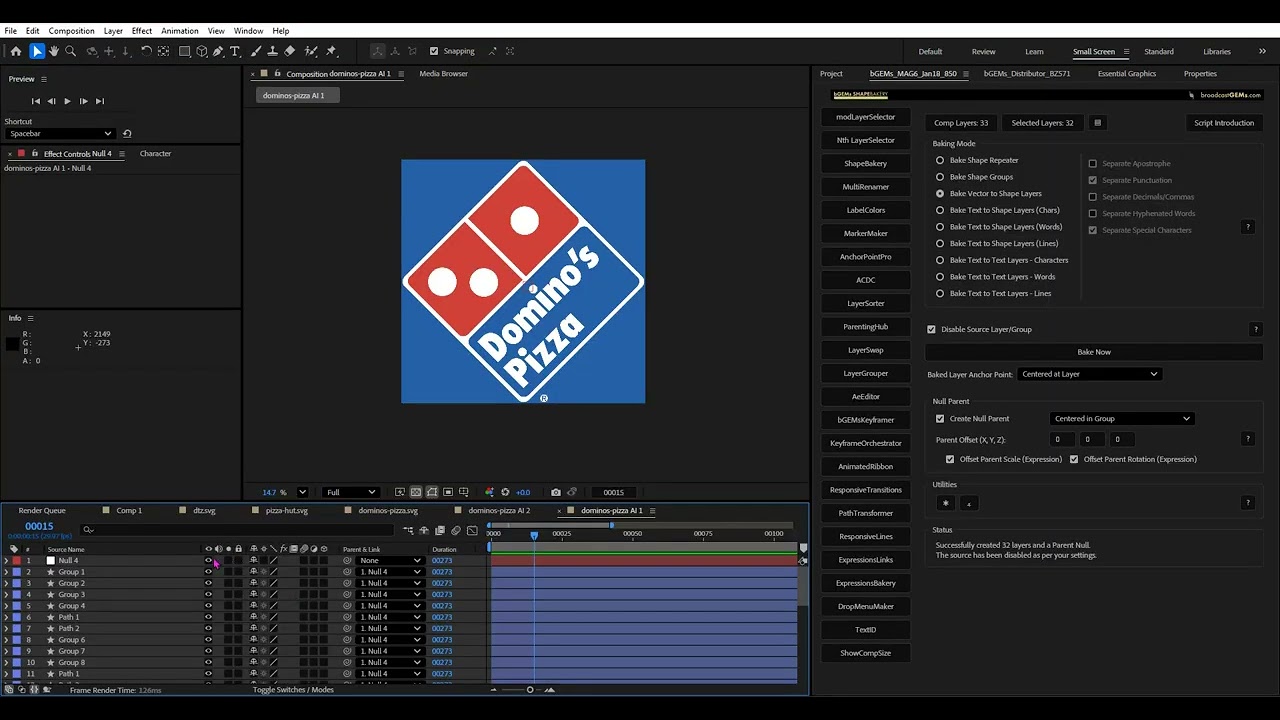The width and height of the screenshot is (1280, 720).
Task: Hide the Group 6 layer eye
Action: (x=208, y=640)
